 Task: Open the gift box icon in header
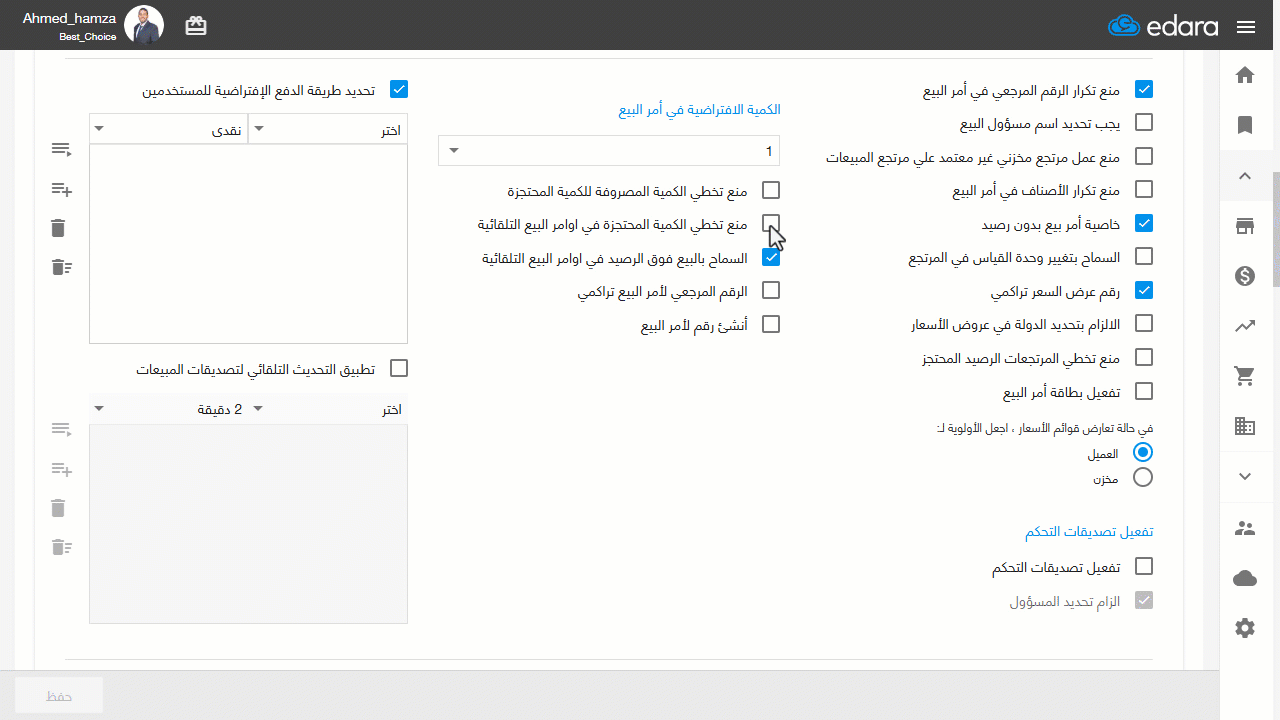[196, 26]
